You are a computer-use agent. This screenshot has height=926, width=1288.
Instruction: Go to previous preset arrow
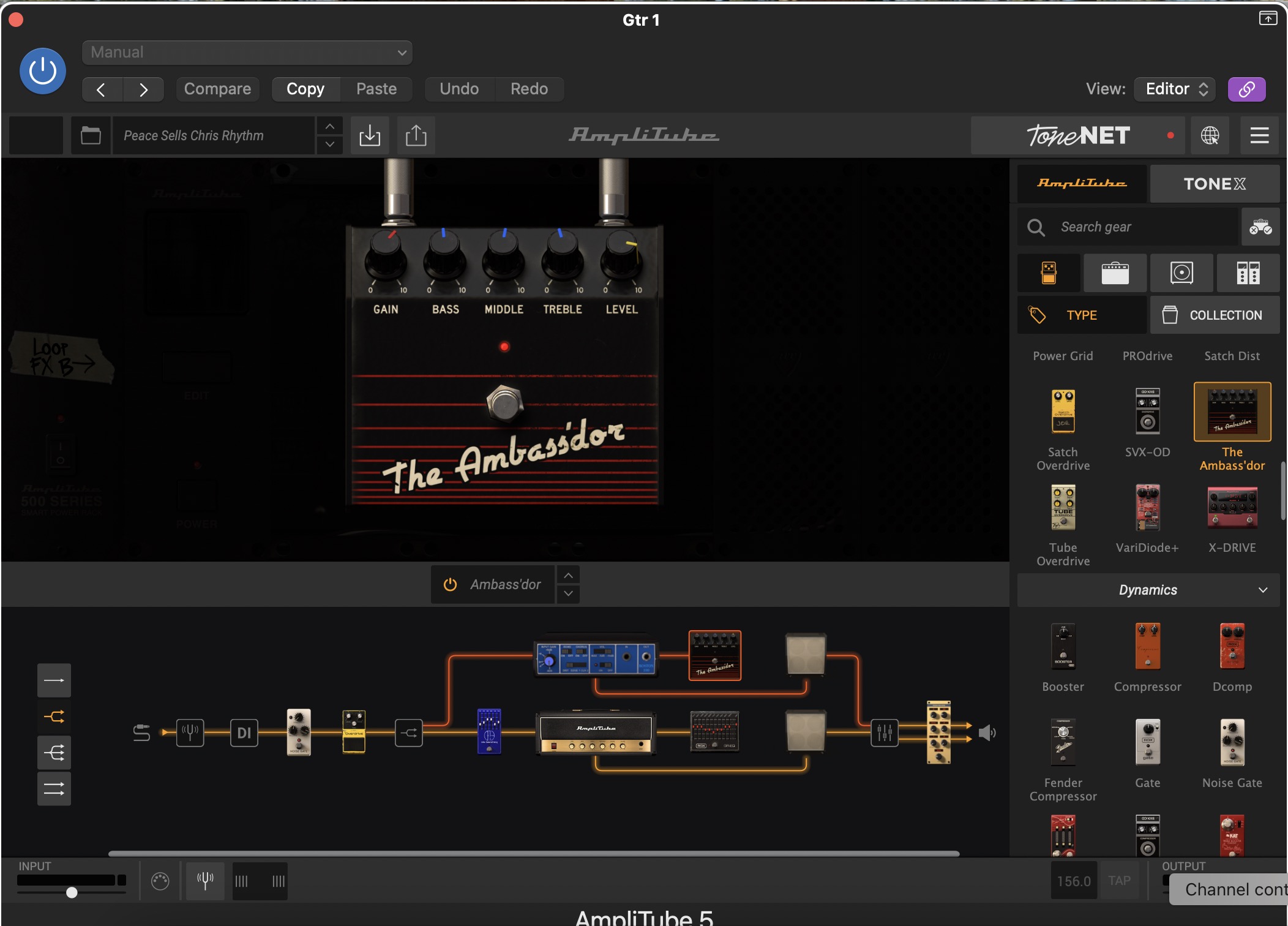point(102,89)
